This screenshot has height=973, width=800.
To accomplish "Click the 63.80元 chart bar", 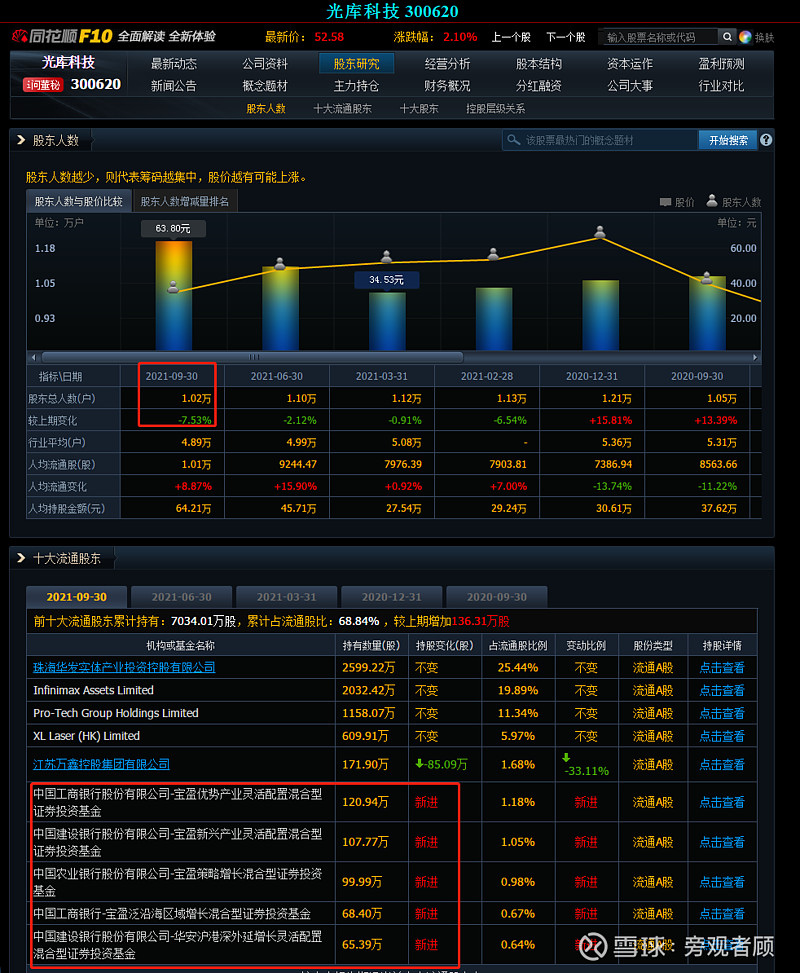I will pyautogui.click(x=174, y=295).
